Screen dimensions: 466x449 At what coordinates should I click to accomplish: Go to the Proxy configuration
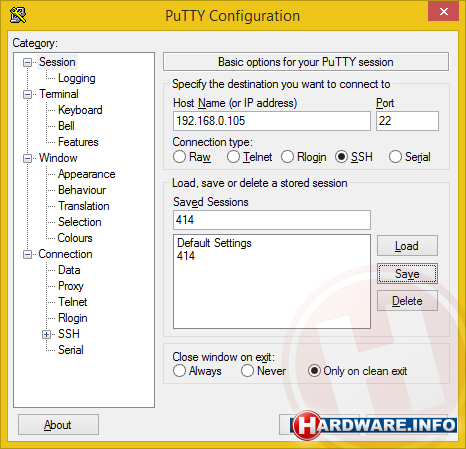(71, 286)
